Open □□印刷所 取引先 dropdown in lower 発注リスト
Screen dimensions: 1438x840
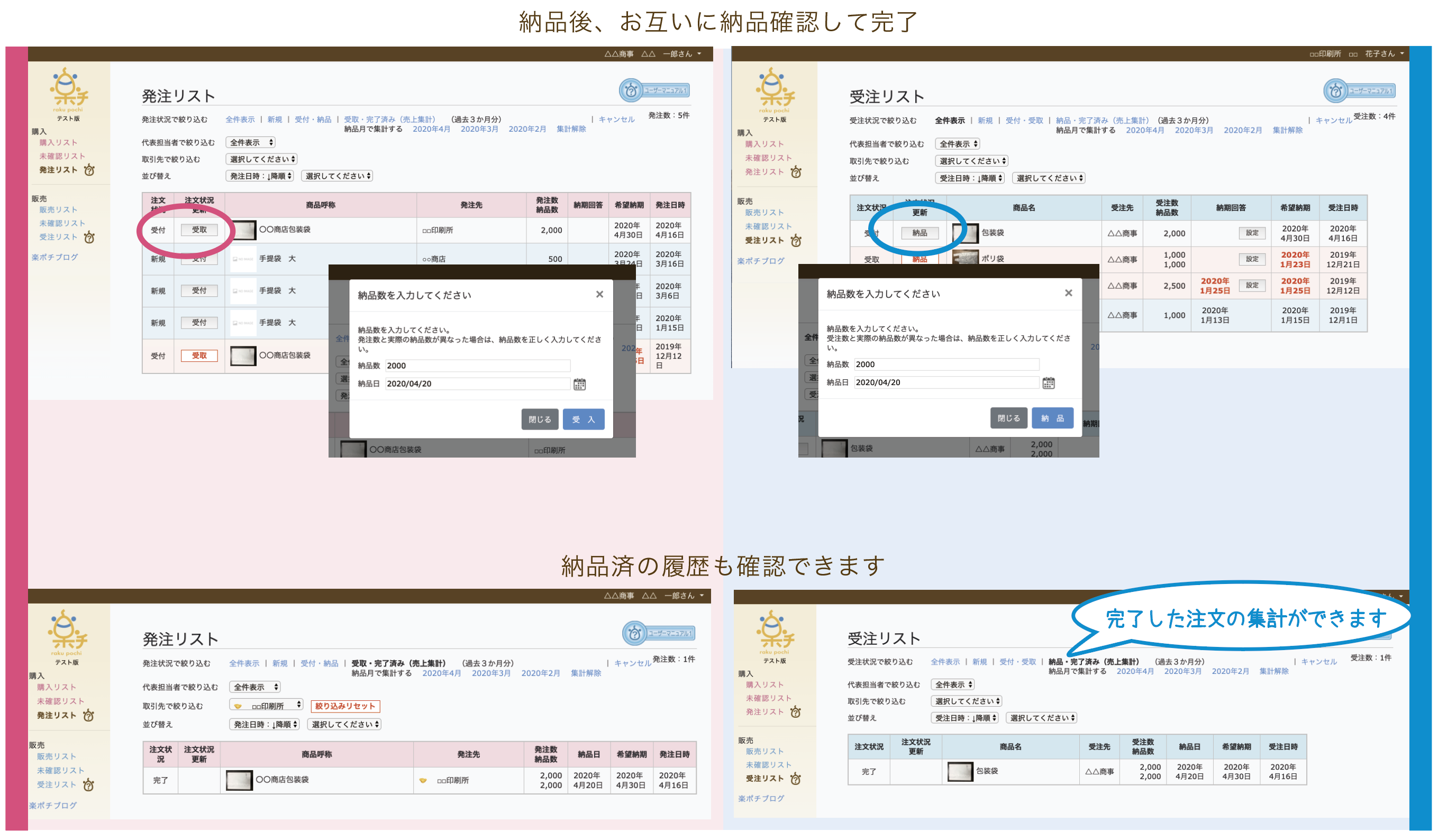[267, 706]
